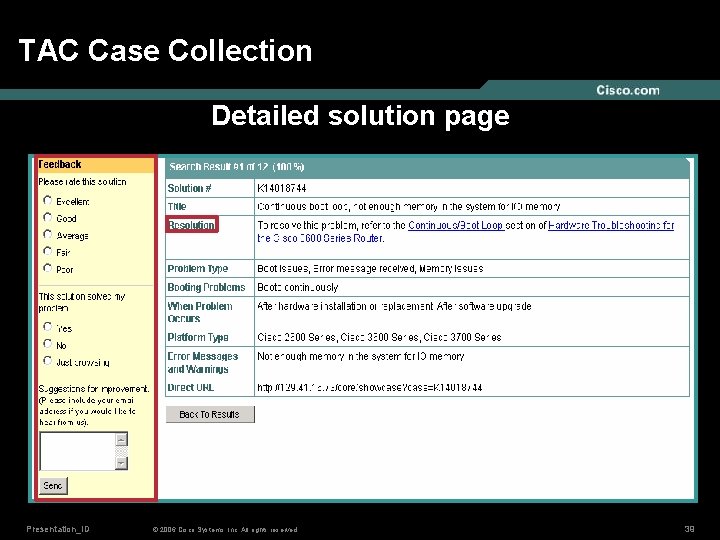Open the Continuous/Boot Loop link

pos(456,225)
